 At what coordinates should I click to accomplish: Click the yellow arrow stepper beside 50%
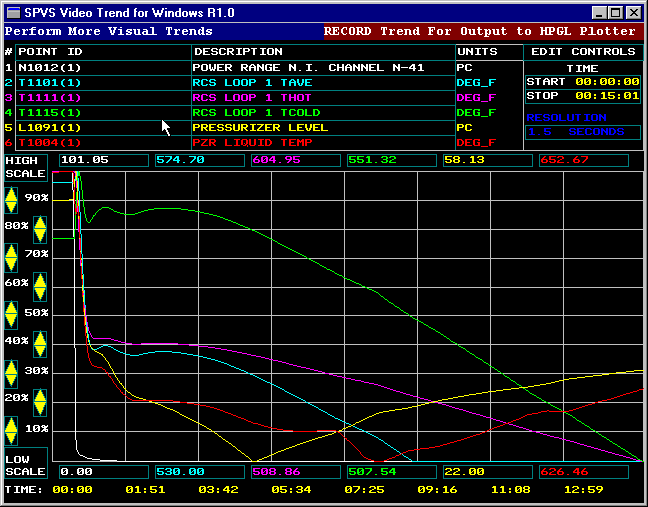[x=11, y=315]
